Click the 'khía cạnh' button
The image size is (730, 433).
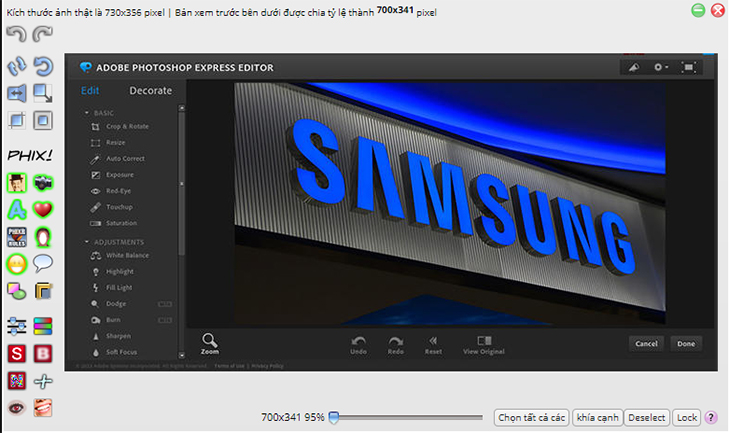click(x=597, y=418)
